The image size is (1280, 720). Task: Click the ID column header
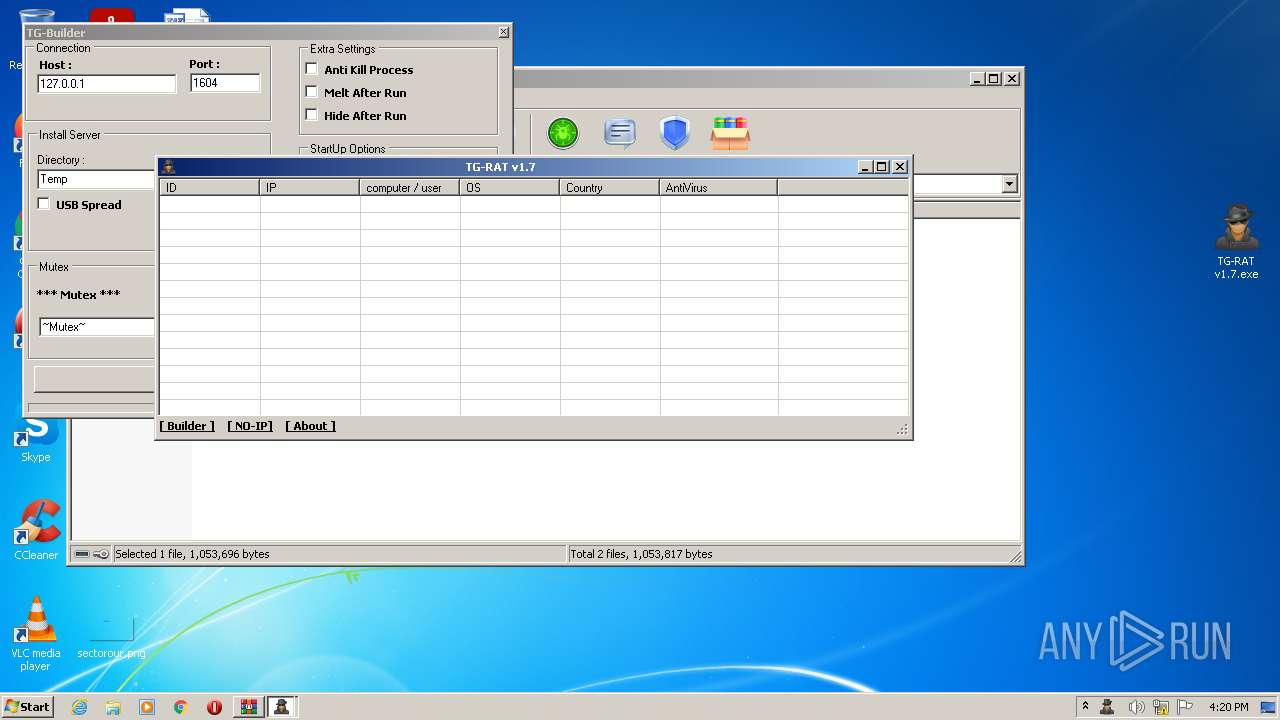point(210,187)
